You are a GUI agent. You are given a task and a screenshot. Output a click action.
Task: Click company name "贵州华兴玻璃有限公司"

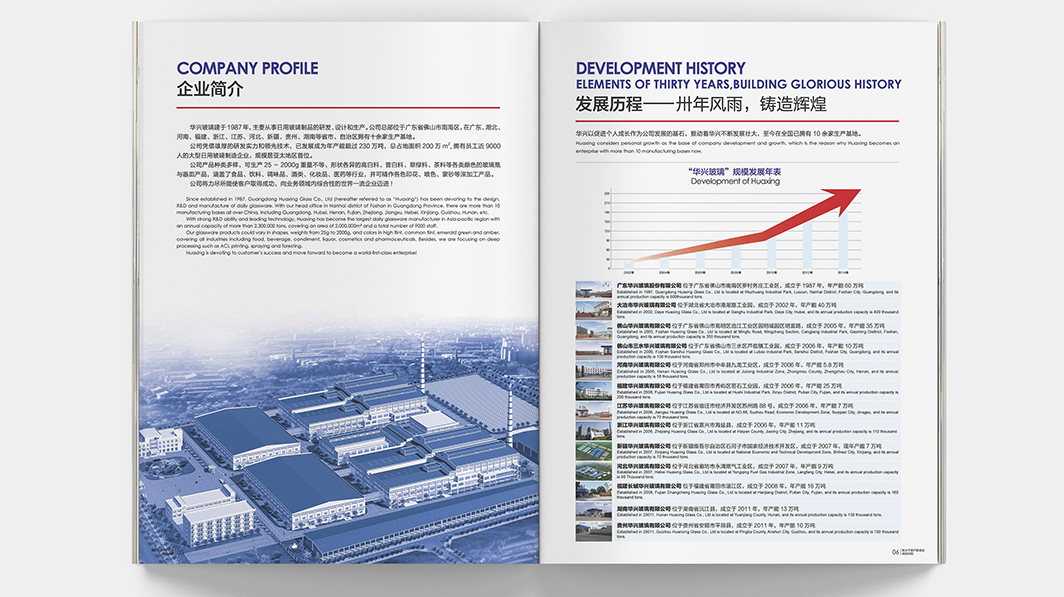click(x=643, y=526)
